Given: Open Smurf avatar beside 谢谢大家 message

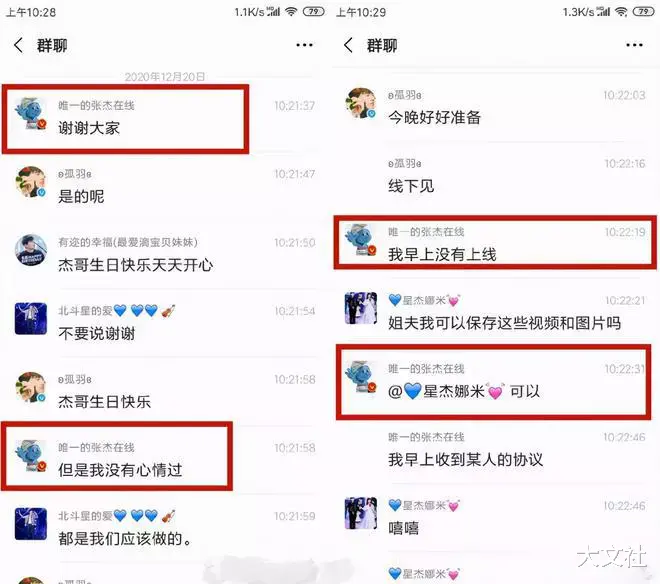Looking at the screenshot, I should [30, 113].
